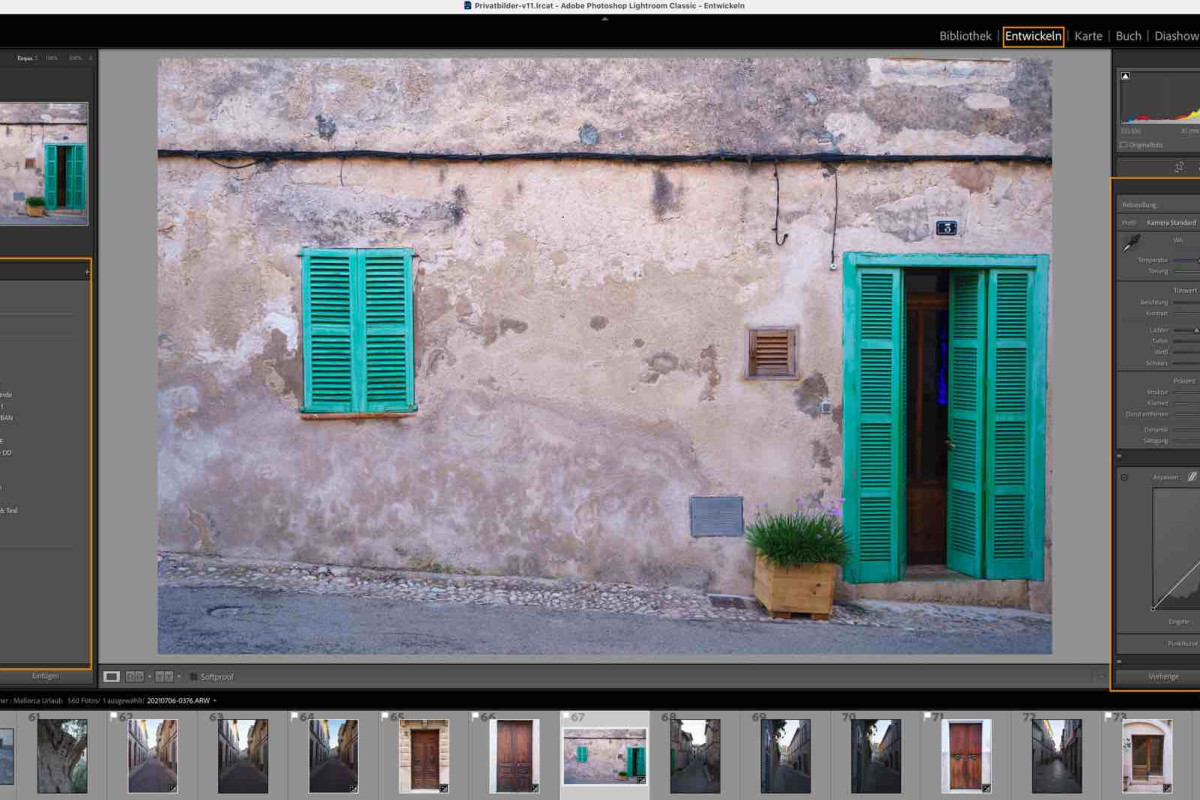The width and height of the screenshot is (1200, 800).
Task: Select filmstrip thumbnail 66 wooden door
Action: point(514,756)
